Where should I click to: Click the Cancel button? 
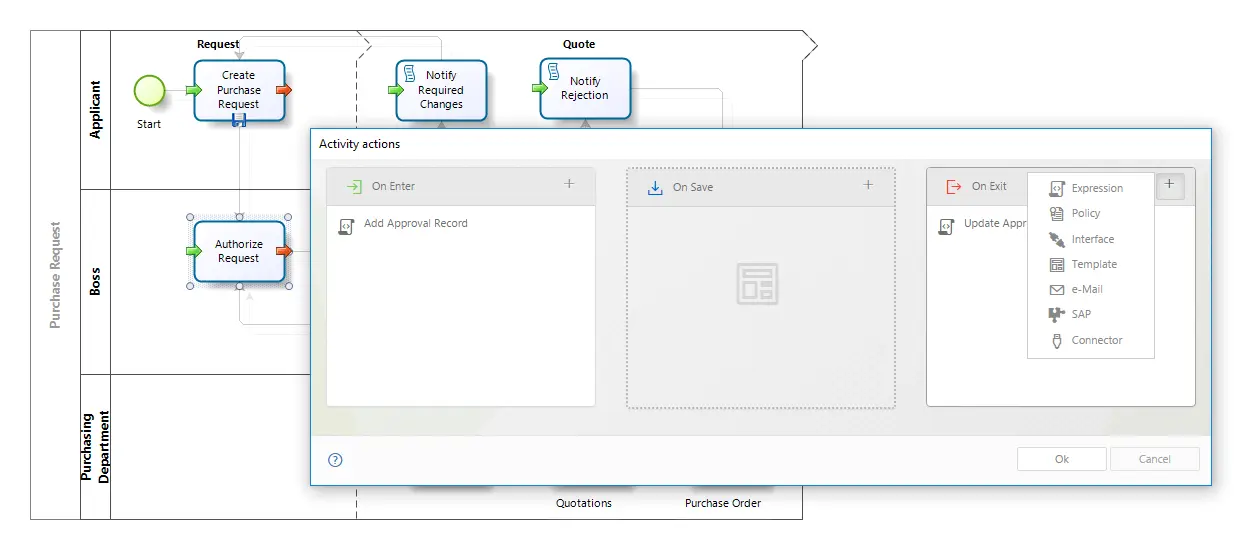coord(1154,459)
